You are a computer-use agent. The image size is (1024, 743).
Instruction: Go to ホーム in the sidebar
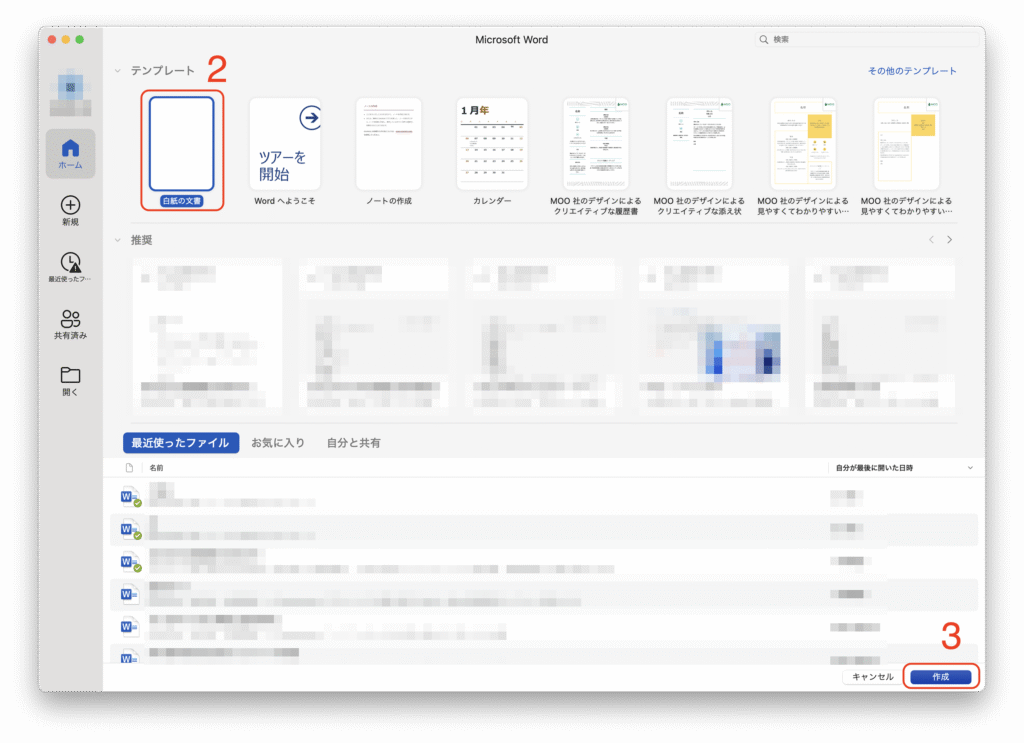[x=71, y=153]
